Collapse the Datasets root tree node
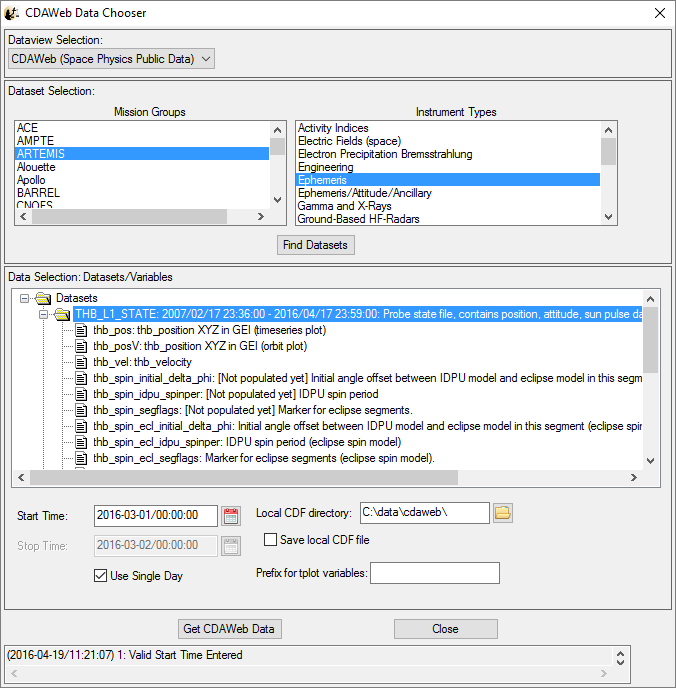676x688 pixels. coord(25,298)
